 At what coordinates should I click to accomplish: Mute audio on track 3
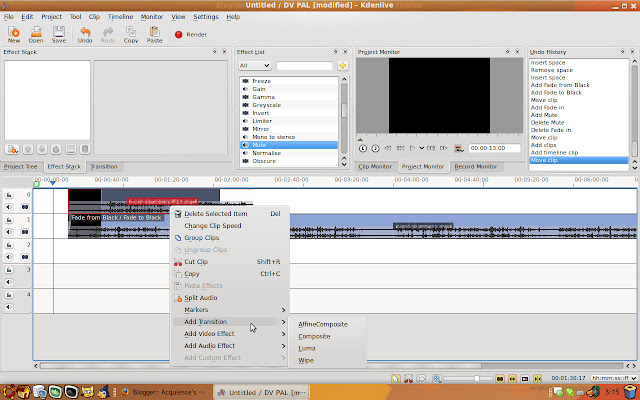[9, 282]
